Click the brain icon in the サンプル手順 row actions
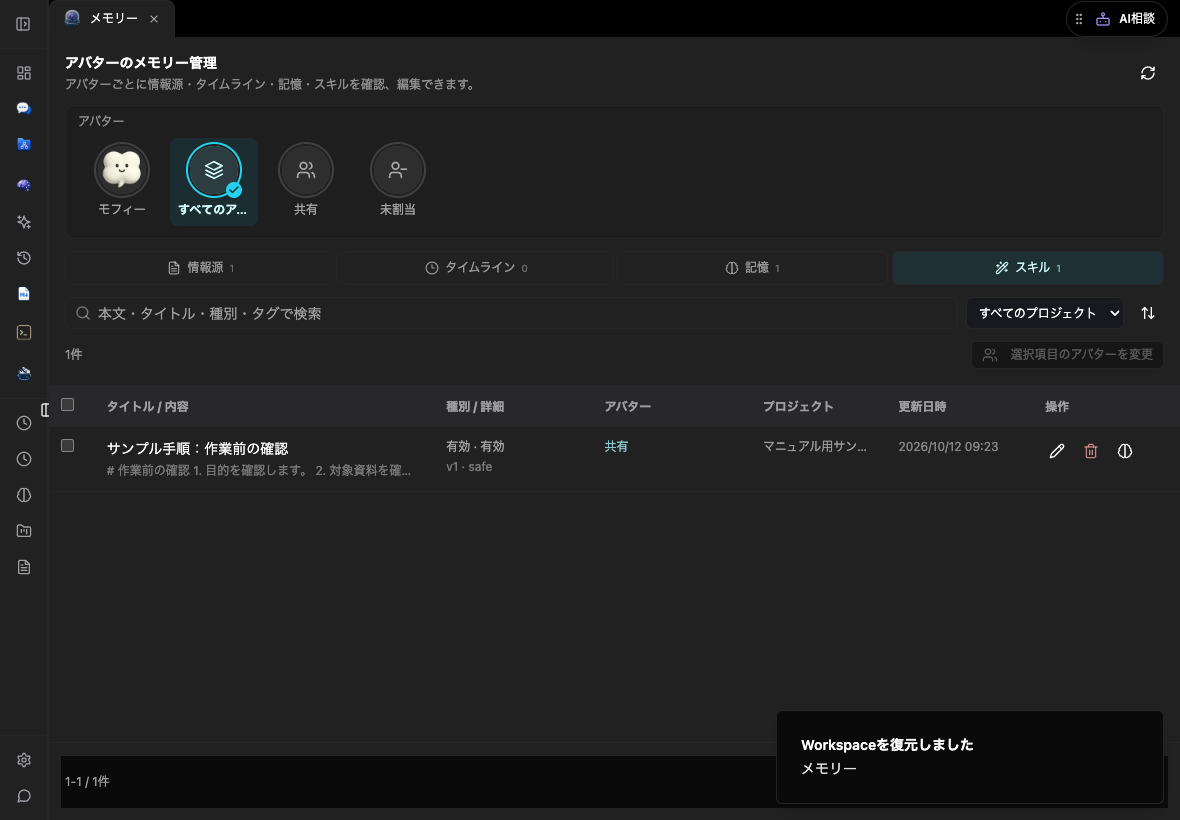 tap(1124, 451)
